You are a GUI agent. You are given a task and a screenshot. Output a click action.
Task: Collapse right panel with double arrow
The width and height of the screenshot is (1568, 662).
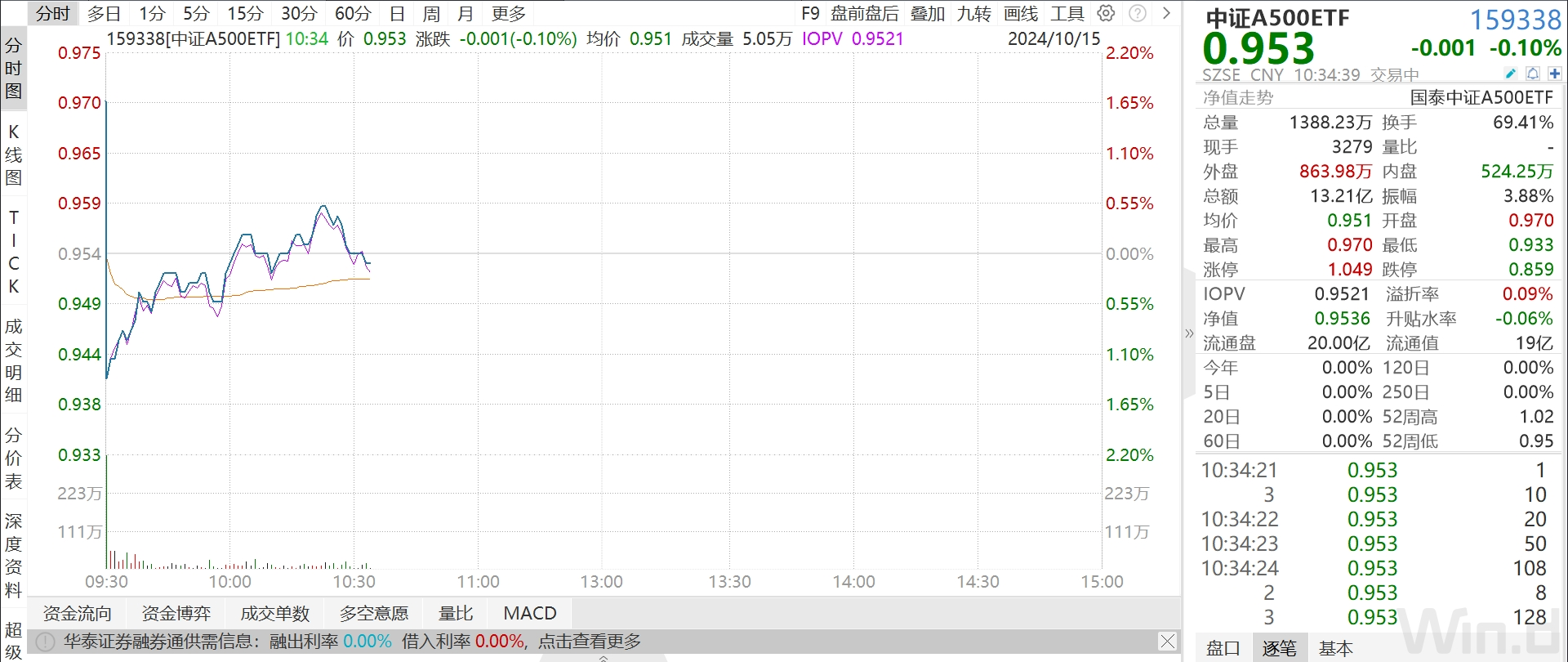[x=1189, y=333]
